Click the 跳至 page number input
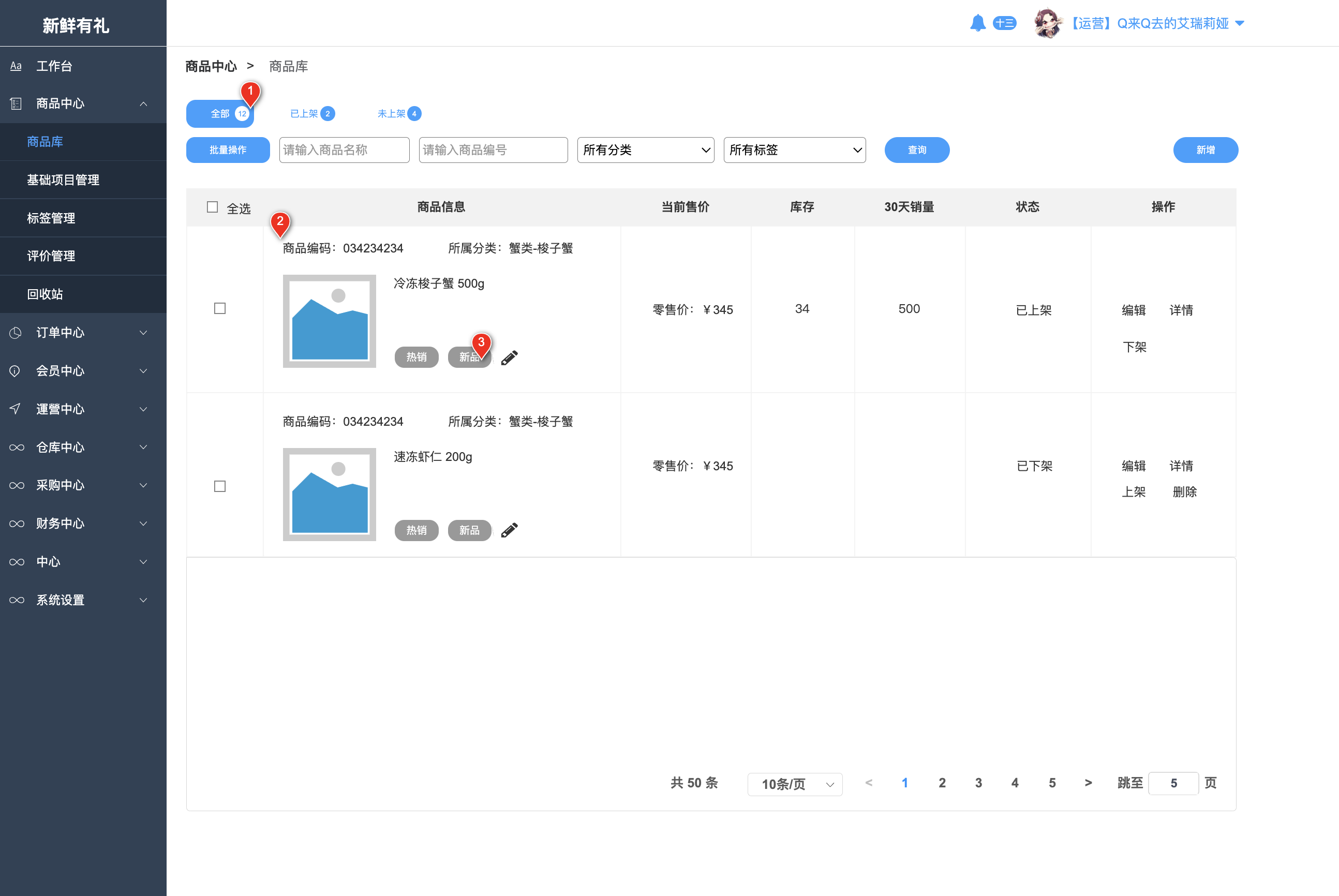Screen dimensions: 1339x896 1173,783
